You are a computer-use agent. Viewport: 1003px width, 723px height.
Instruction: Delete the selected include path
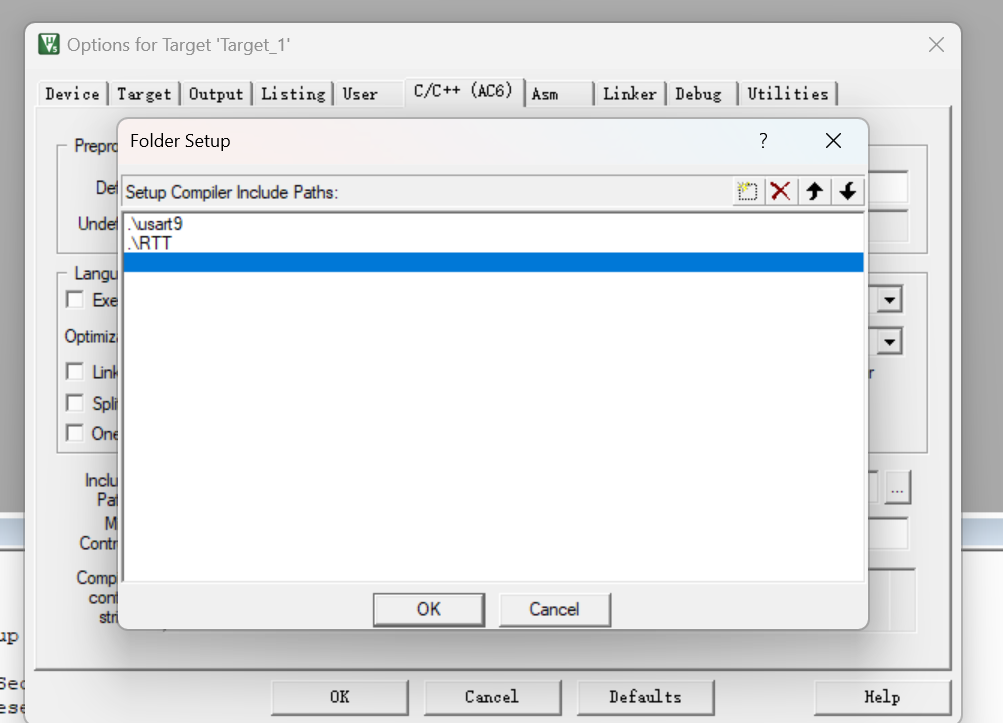pos(780,191)
